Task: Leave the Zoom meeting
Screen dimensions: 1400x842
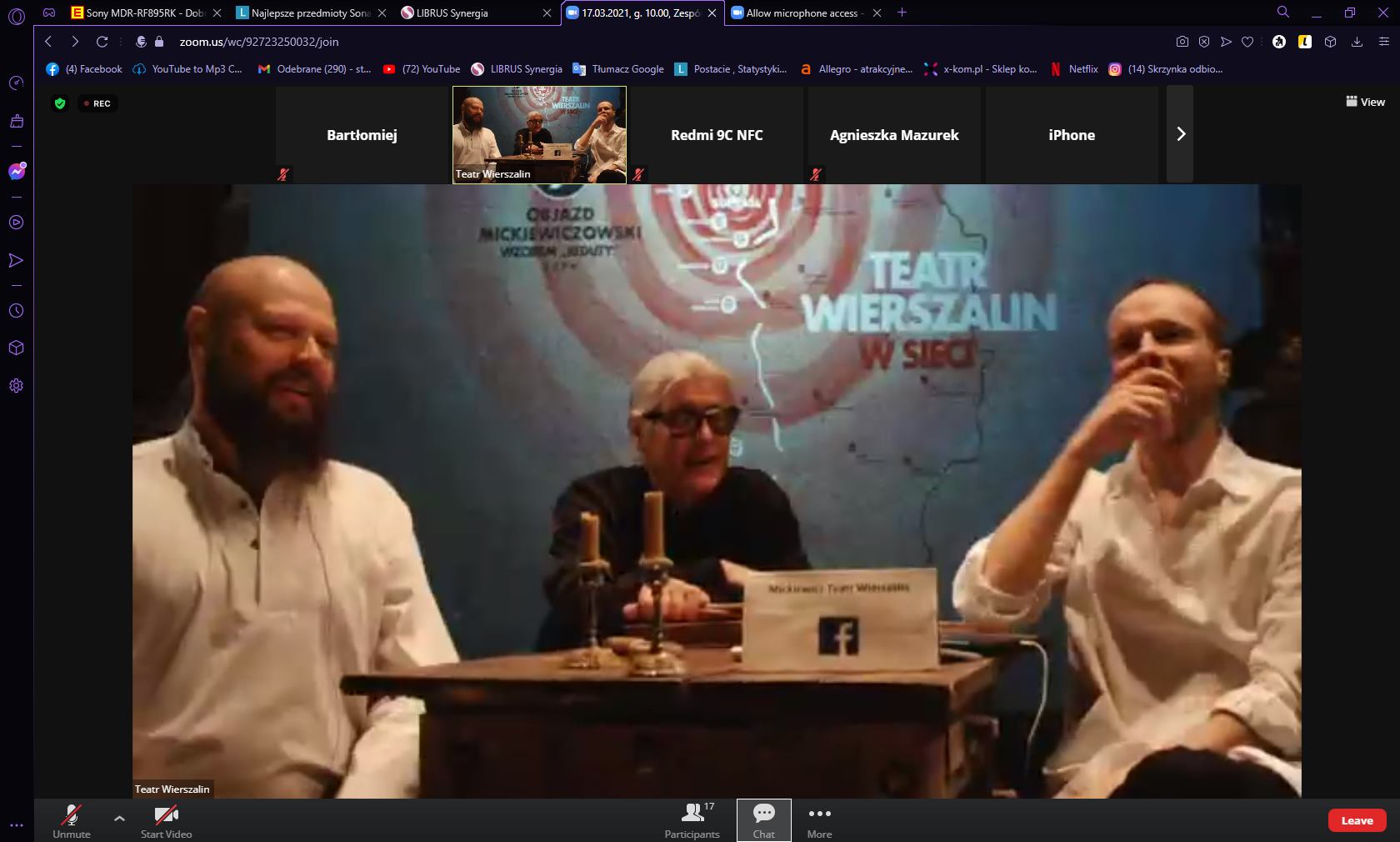Action: (1357, 820)
